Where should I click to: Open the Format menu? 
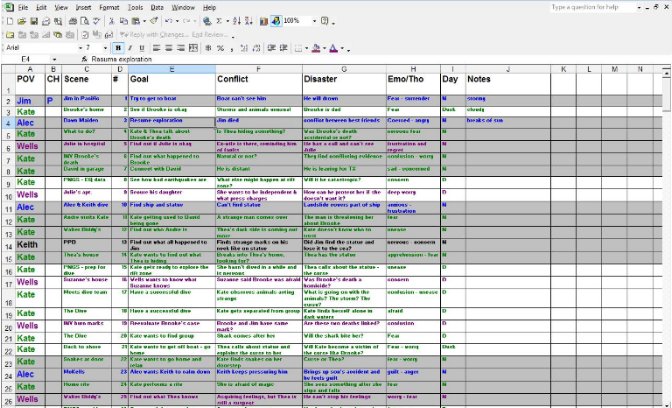point(109,7)
